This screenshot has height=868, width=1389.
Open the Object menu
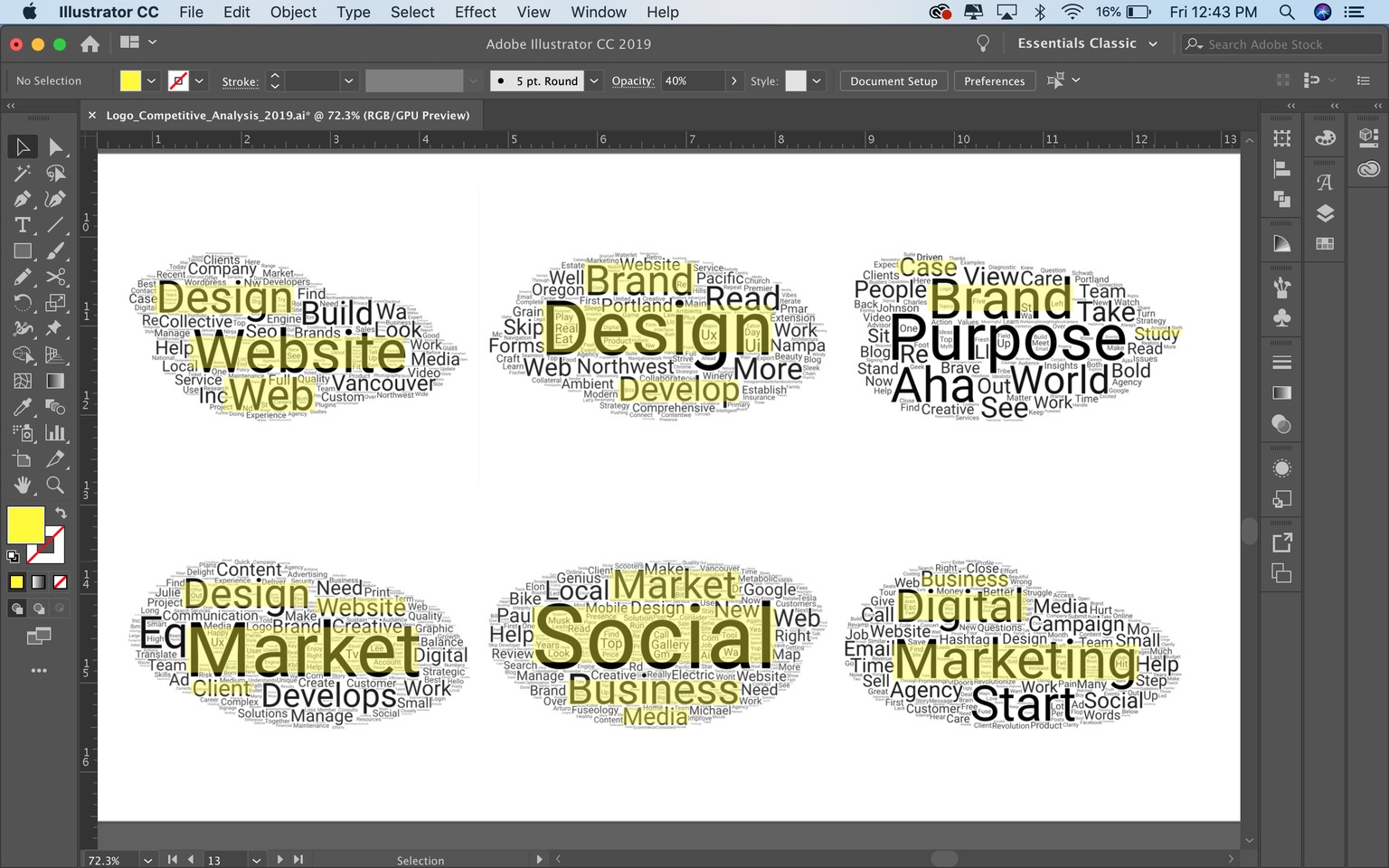[x=293, y=12]
